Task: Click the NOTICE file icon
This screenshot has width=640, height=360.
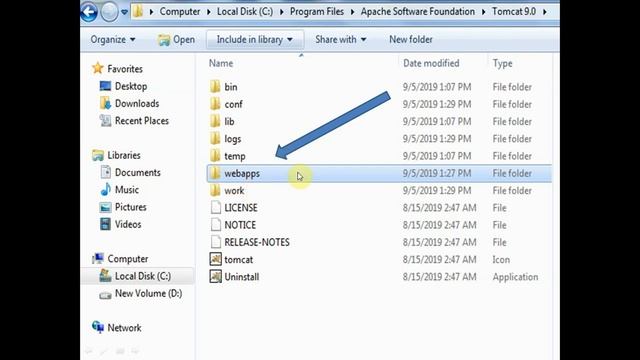Action: 216,224
